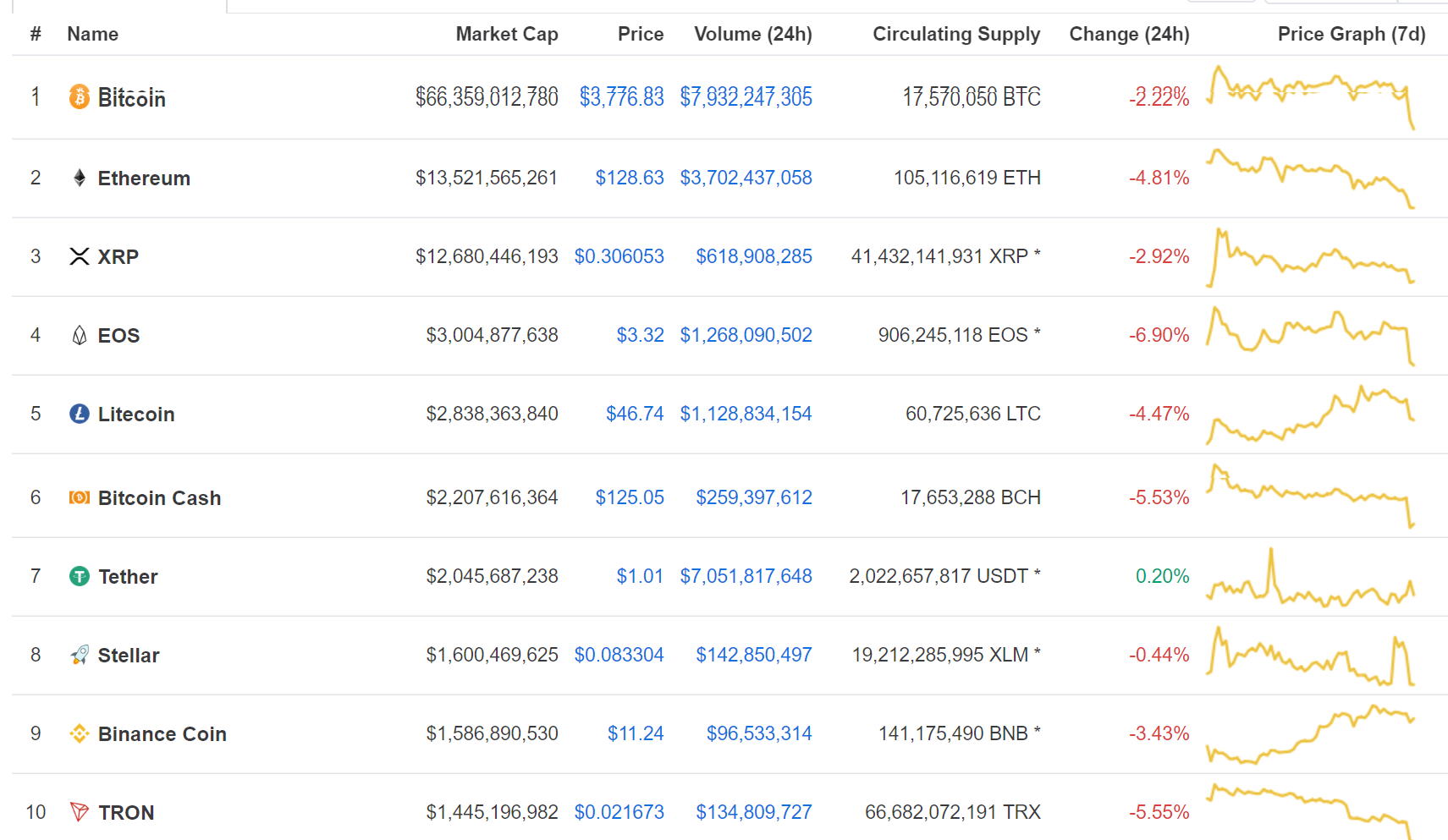
Task: Click the EOS logo icon
Action: tap(80, 335)
